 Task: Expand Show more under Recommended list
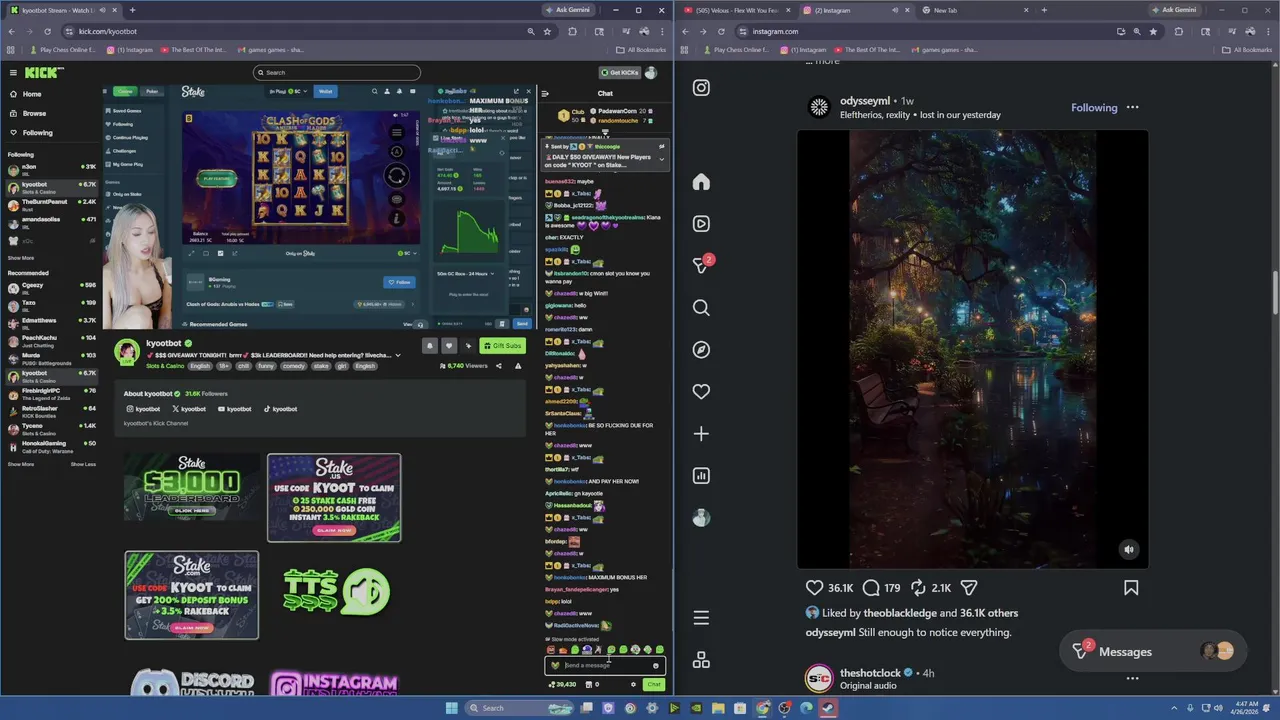pos(21,464)
